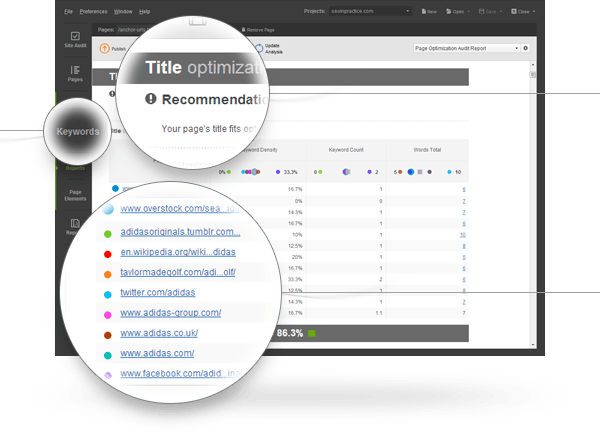600x439 pixels.
Task: Click the report document sidebar icon
Action: (75, 223)
